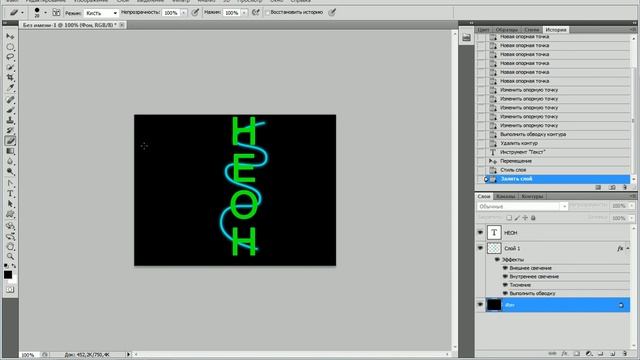Screen dimensions: 640x360
Task: Select the Clone Stamp tool
Action: 10,120
